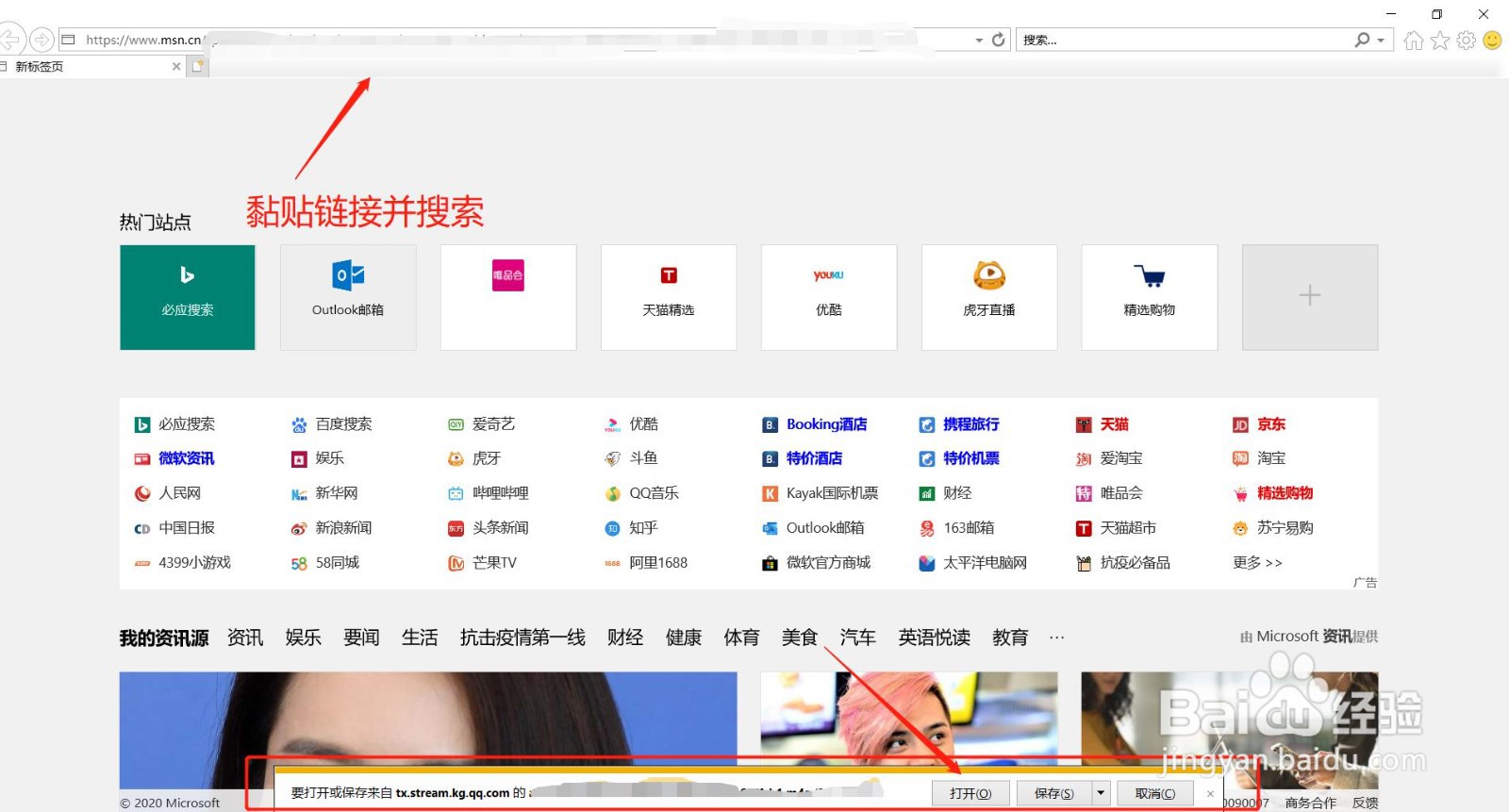Image resolution: width=1509 pixels, height=812 pixels.
Task: Select the 英语悦读 feed tab
Action: tap(935, 638)
